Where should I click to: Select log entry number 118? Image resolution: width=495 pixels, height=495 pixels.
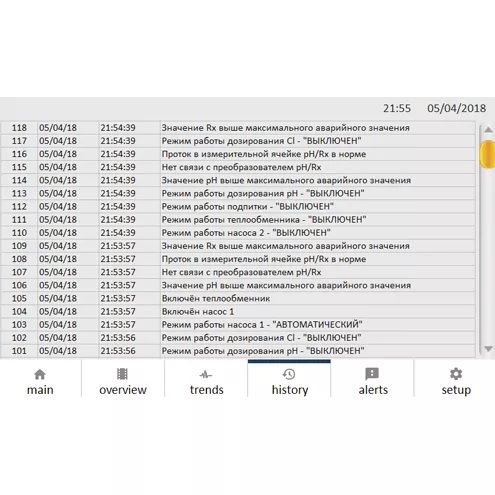(x=238, y=128)
